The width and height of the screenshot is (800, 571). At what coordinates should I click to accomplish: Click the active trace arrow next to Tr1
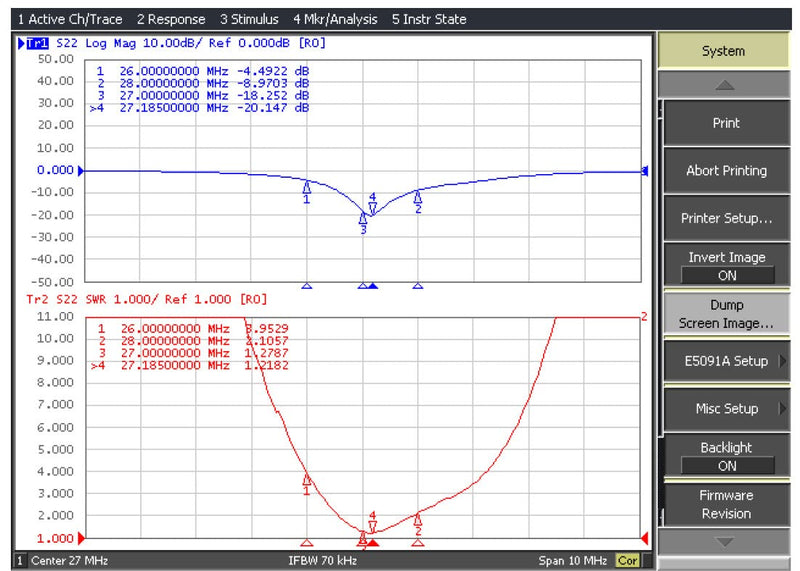(x=21, y=43)
